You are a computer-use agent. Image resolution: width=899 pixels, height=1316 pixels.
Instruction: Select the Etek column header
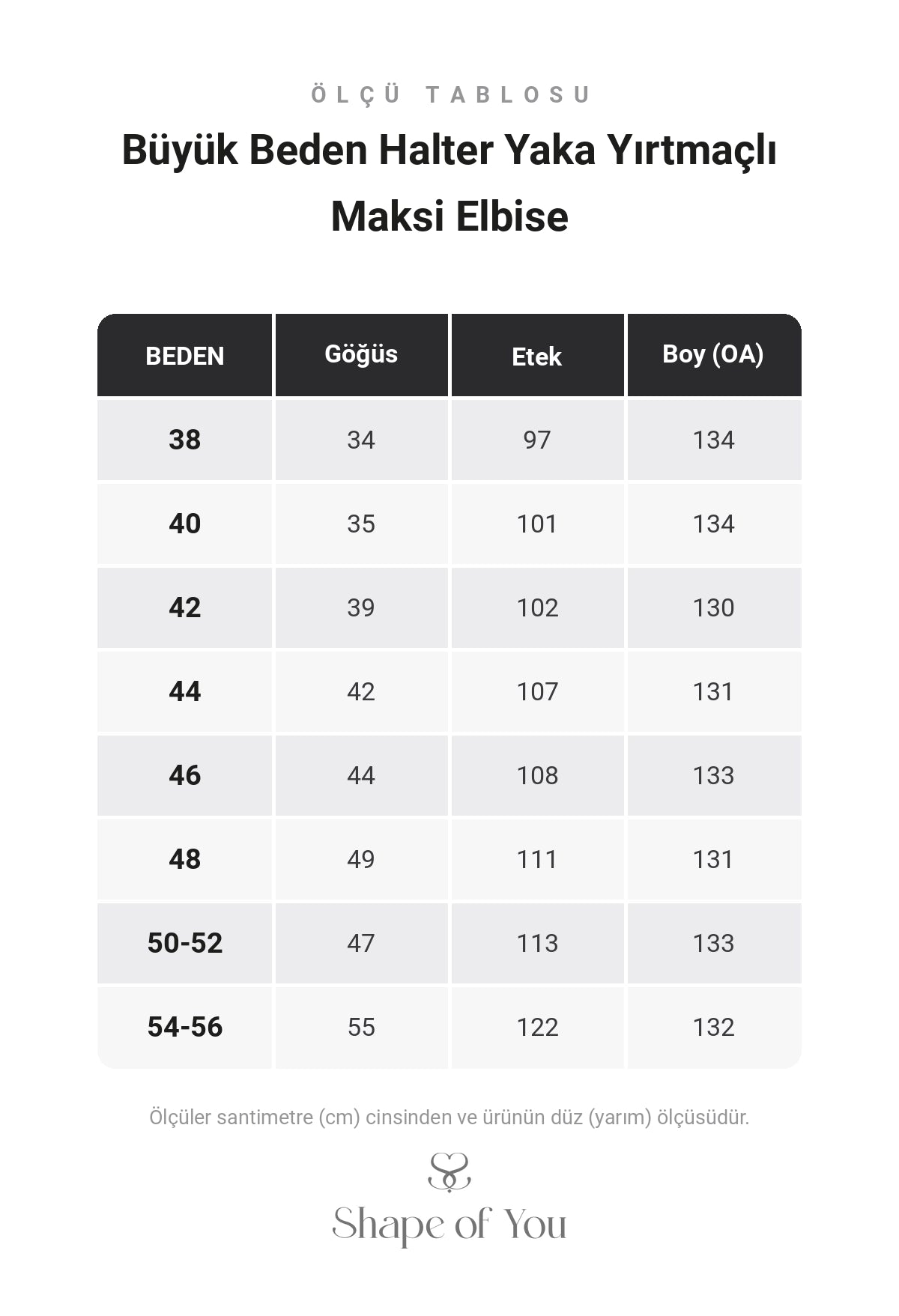[x=537, y=355]
